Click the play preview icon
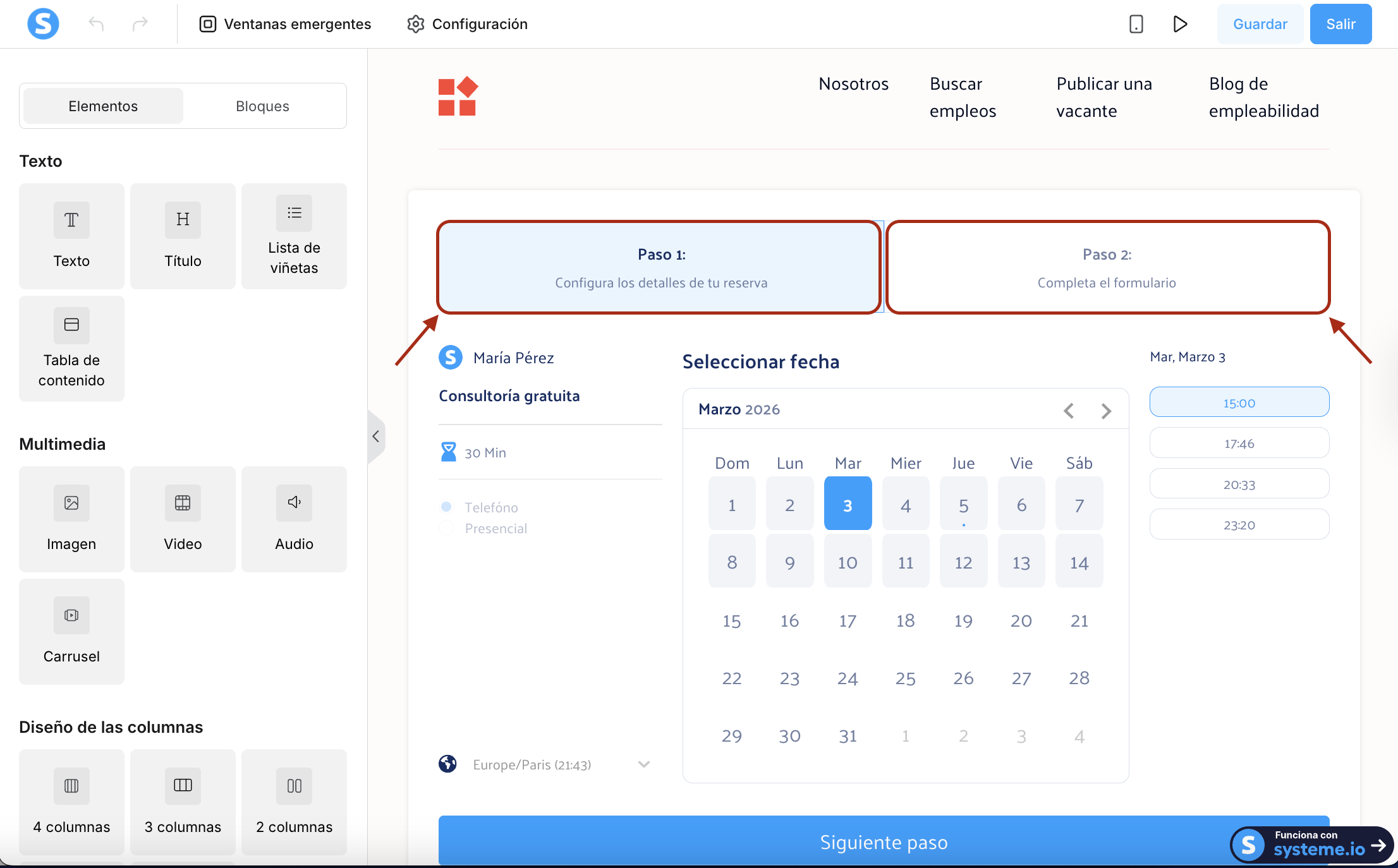The image size is (1398, 868). point(1179,24)
